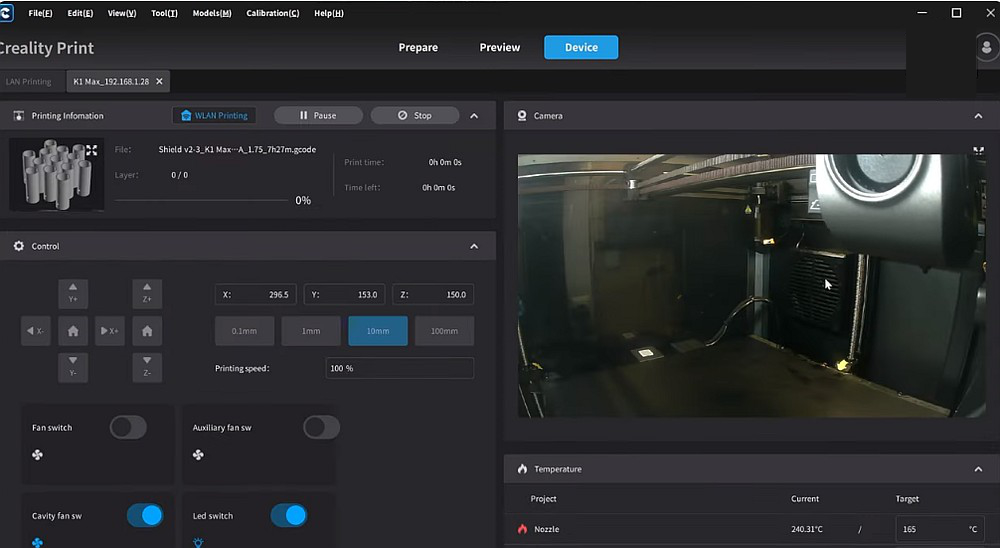Collapse the Camera panel chevron

[978, 116]
